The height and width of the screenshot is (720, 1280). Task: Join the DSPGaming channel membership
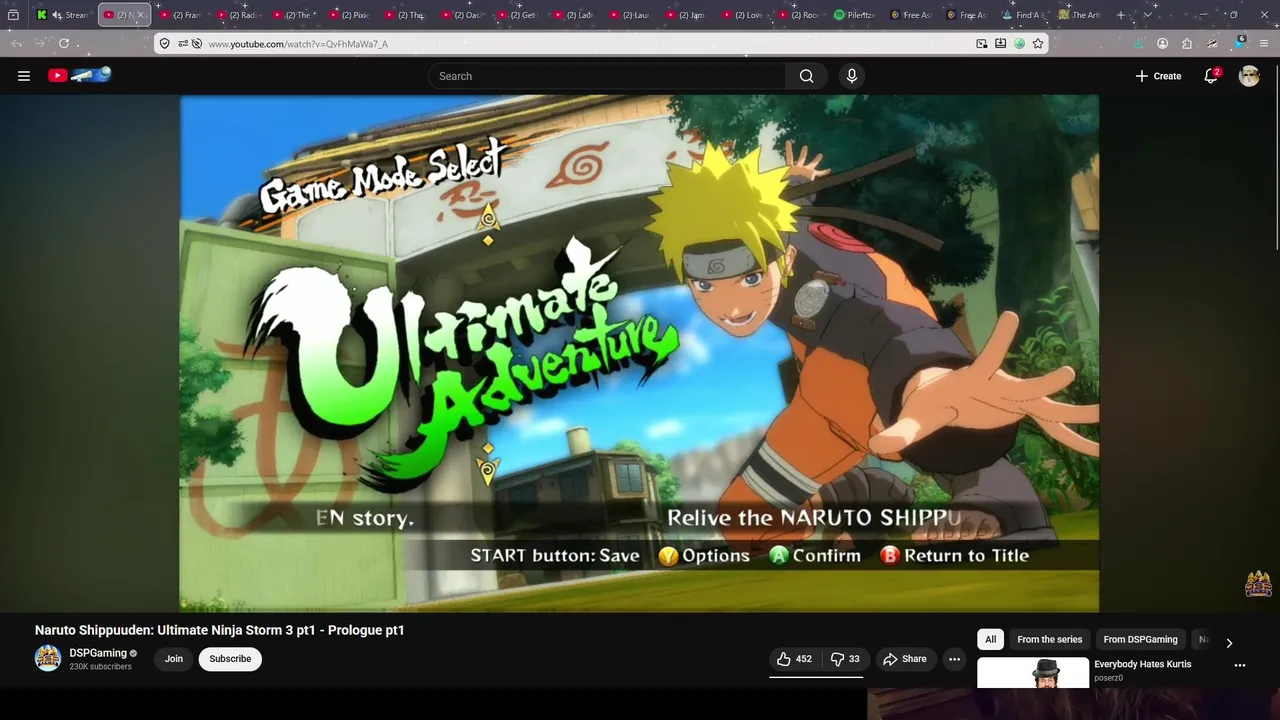tap(174, 659)
